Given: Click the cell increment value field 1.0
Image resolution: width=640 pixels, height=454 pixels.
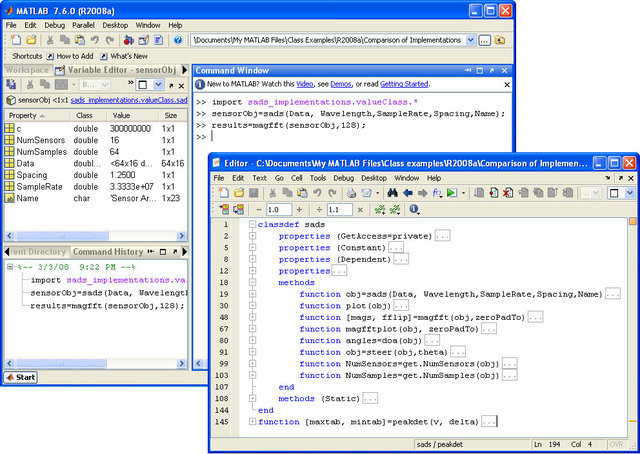Looking at the screenshot, I should 278,209.
